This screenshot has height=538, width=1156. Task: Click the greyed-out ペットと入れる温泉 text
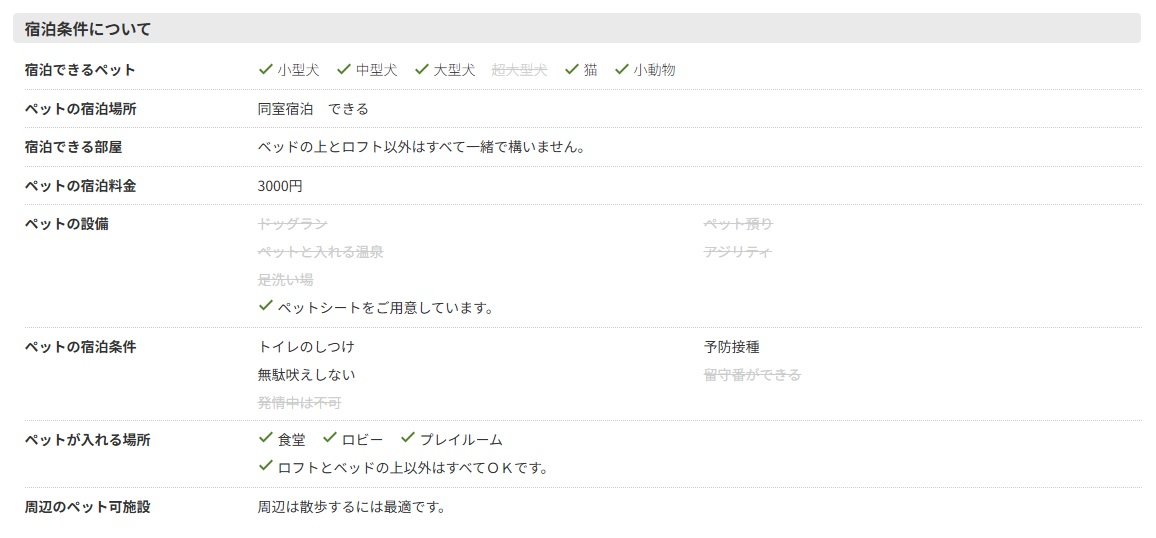click(x=320, y=252)
